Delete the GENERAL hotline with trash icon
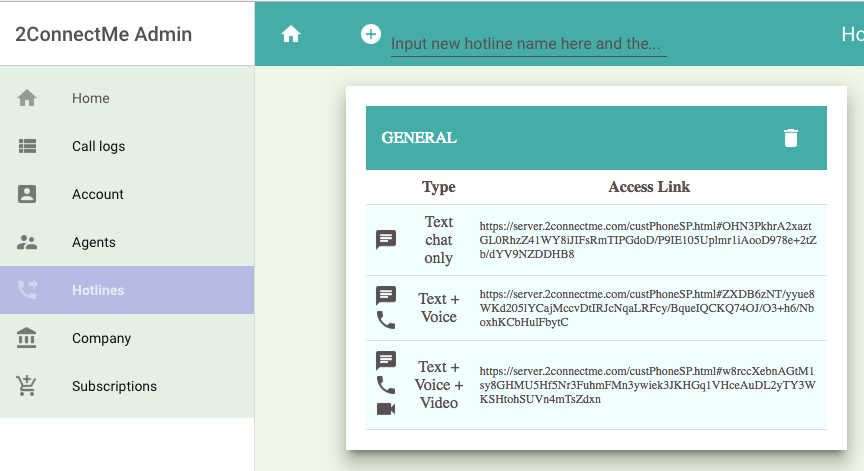This screenshot has width=864, height=471. 790,138
